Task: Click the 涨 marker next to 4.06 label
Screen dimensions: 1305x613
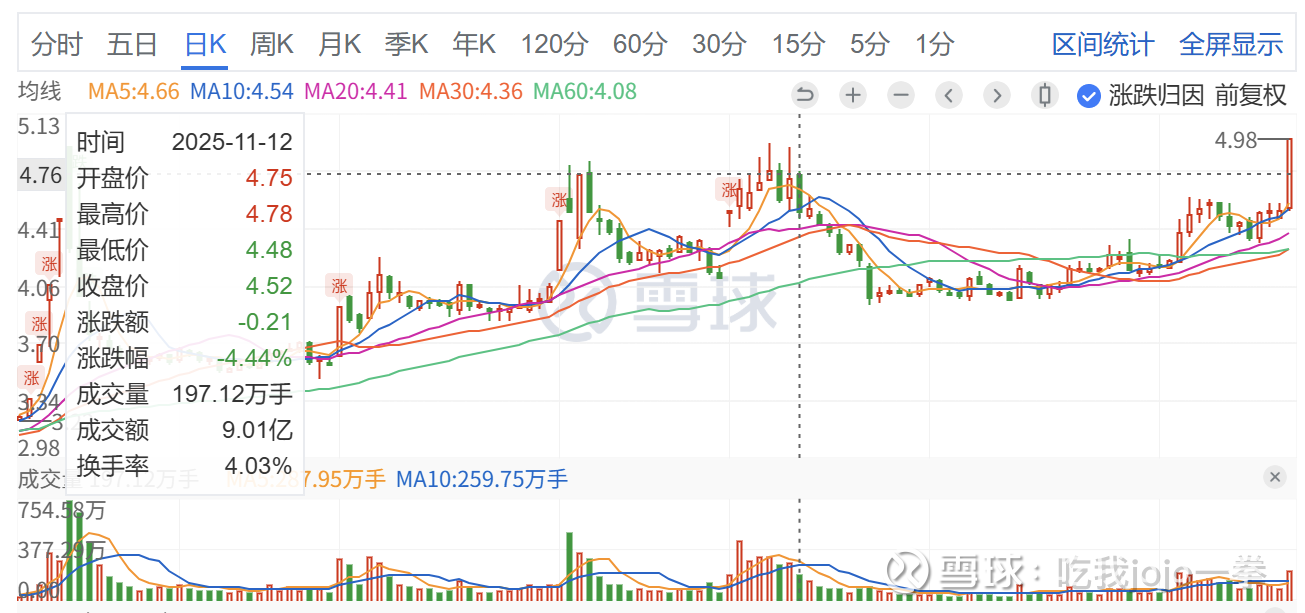Action: point(48,264)
